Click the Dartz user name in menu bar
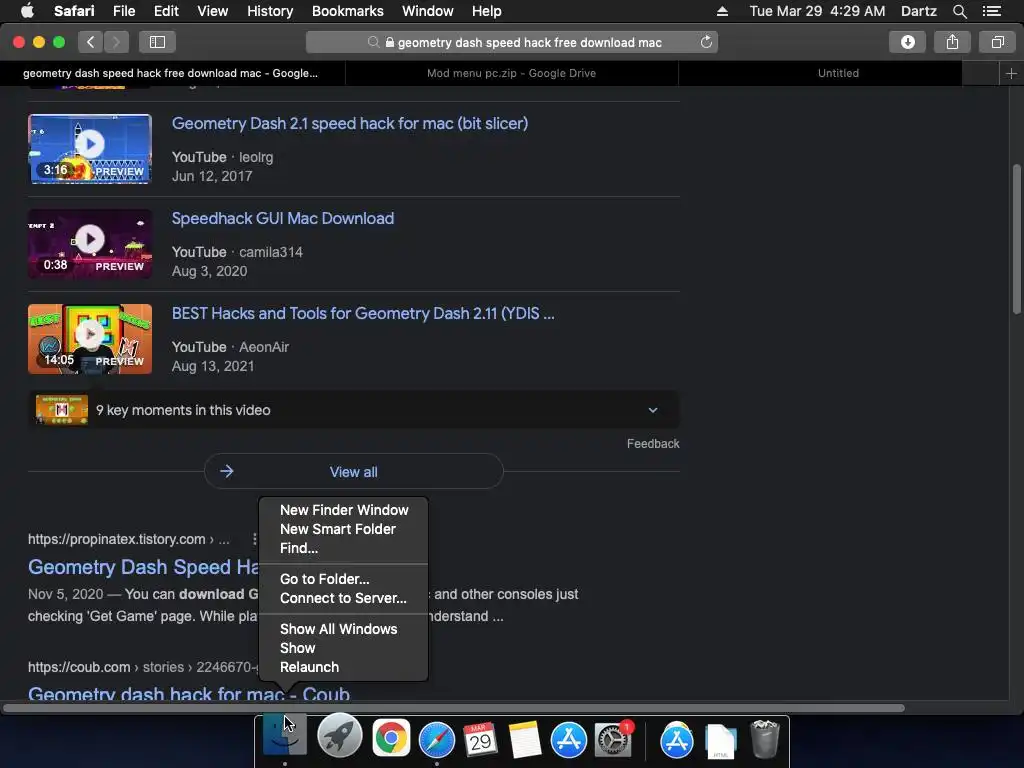 (918, 11)
